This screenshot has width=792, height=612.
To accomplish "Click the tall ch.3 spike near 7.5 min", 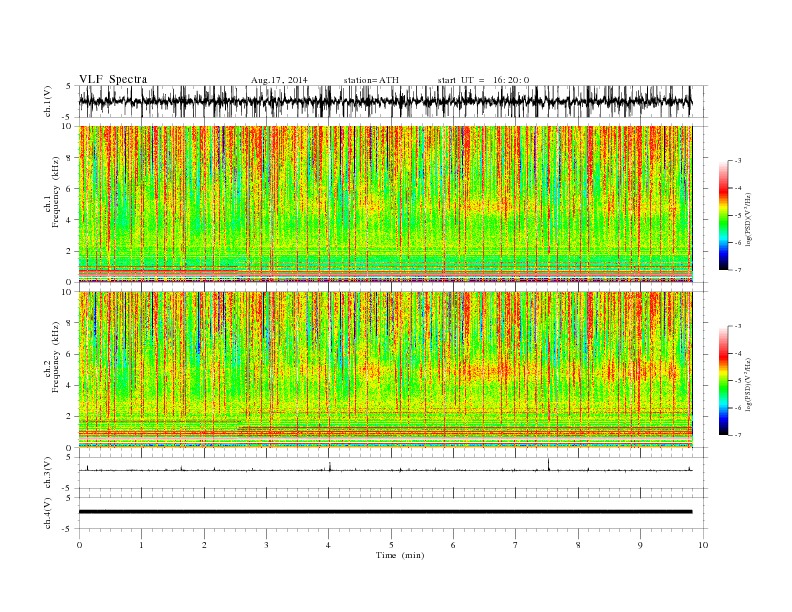I will (x=548, y=464).
